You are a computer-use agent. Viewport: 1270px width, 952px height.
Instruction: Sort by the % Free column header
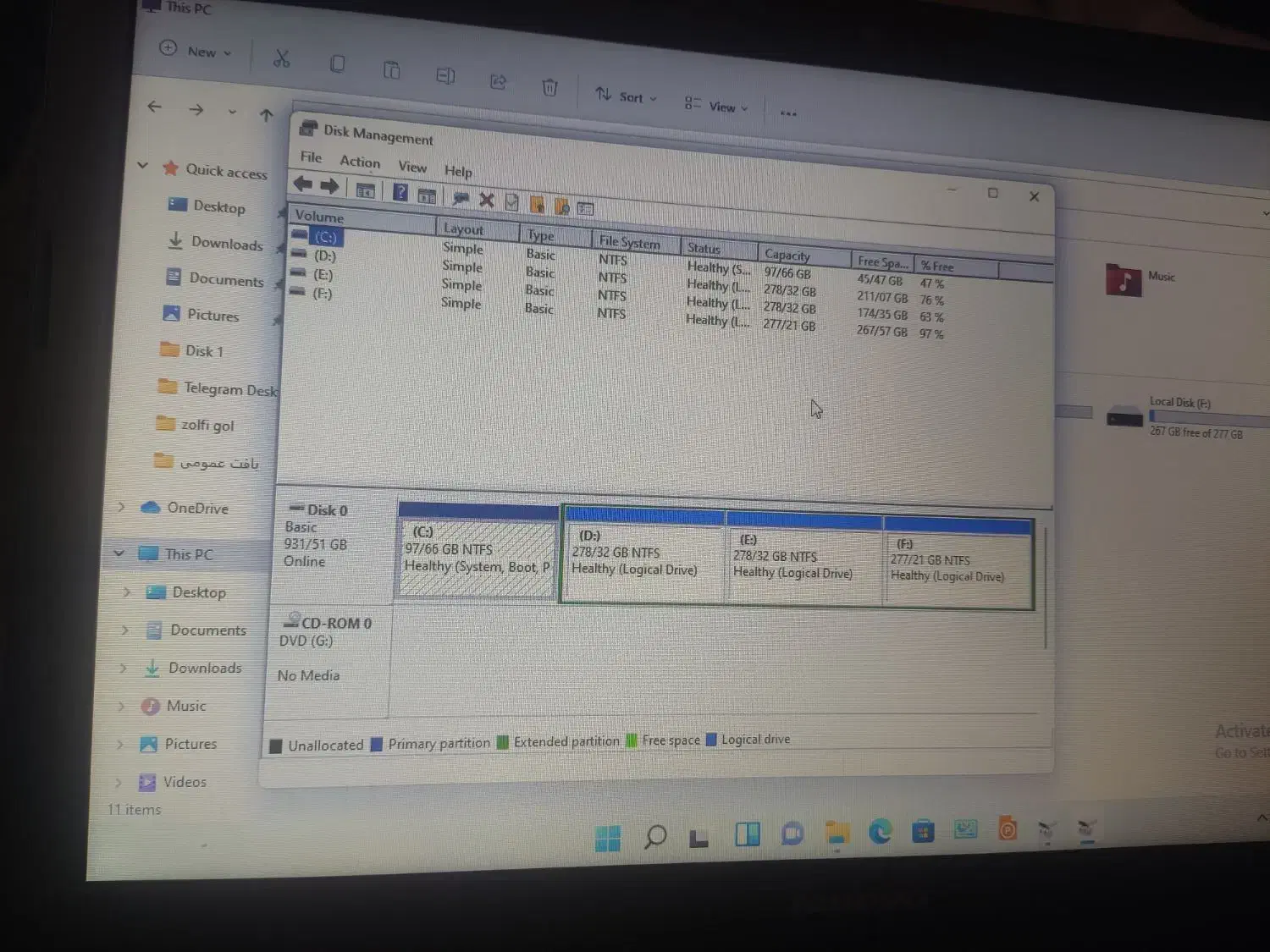957,267
